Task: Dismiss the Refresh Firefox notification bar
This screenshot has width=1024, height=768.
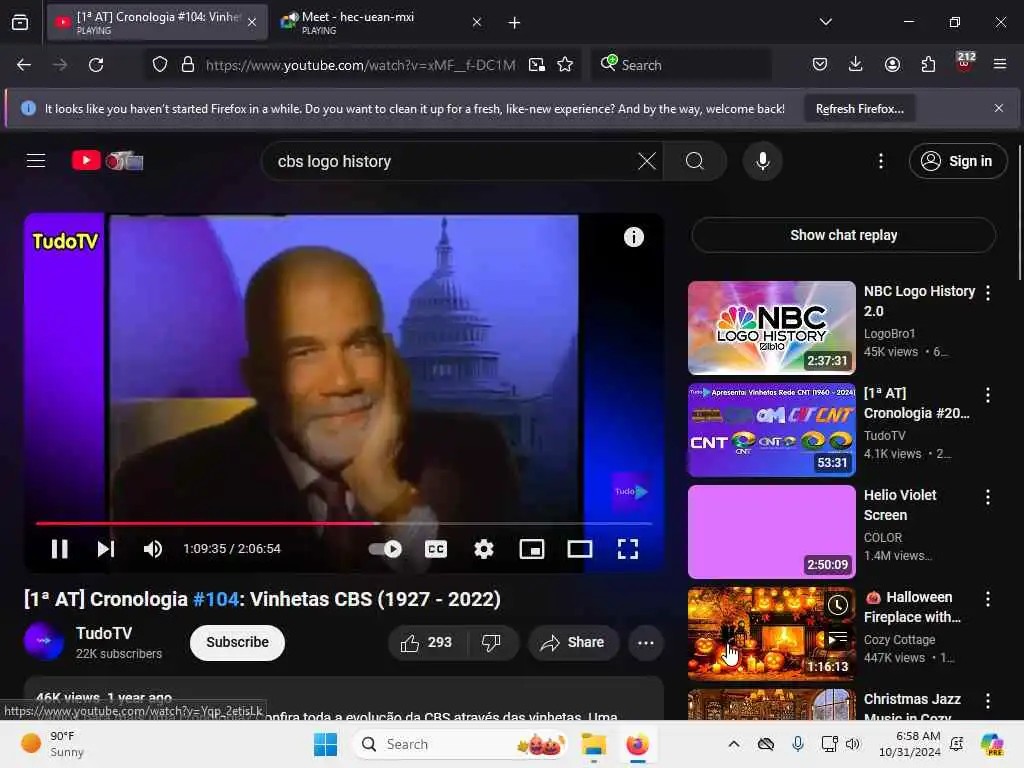Action: coord(999,108)
